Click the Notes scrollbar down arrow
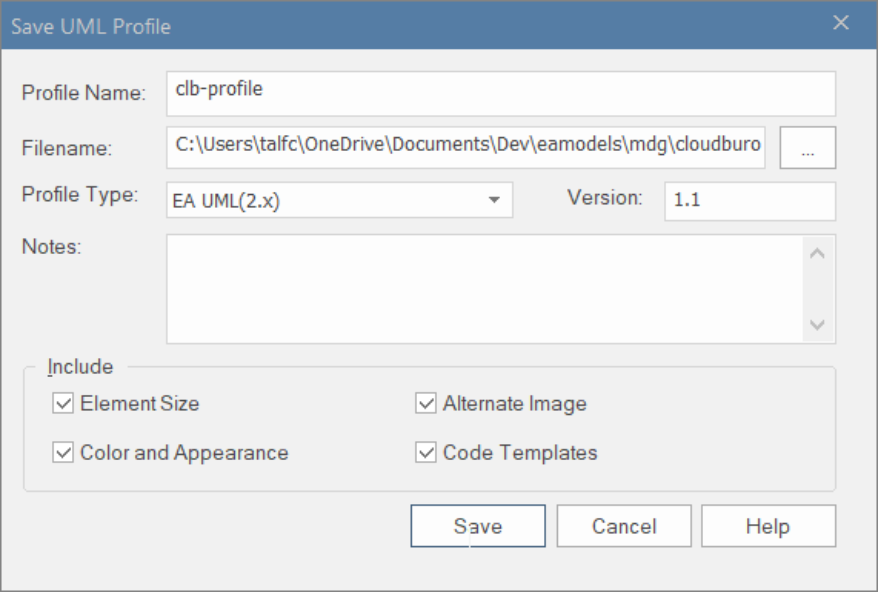Image resolution: width=878 pixels, height=592 pixels. click(817, 325)
